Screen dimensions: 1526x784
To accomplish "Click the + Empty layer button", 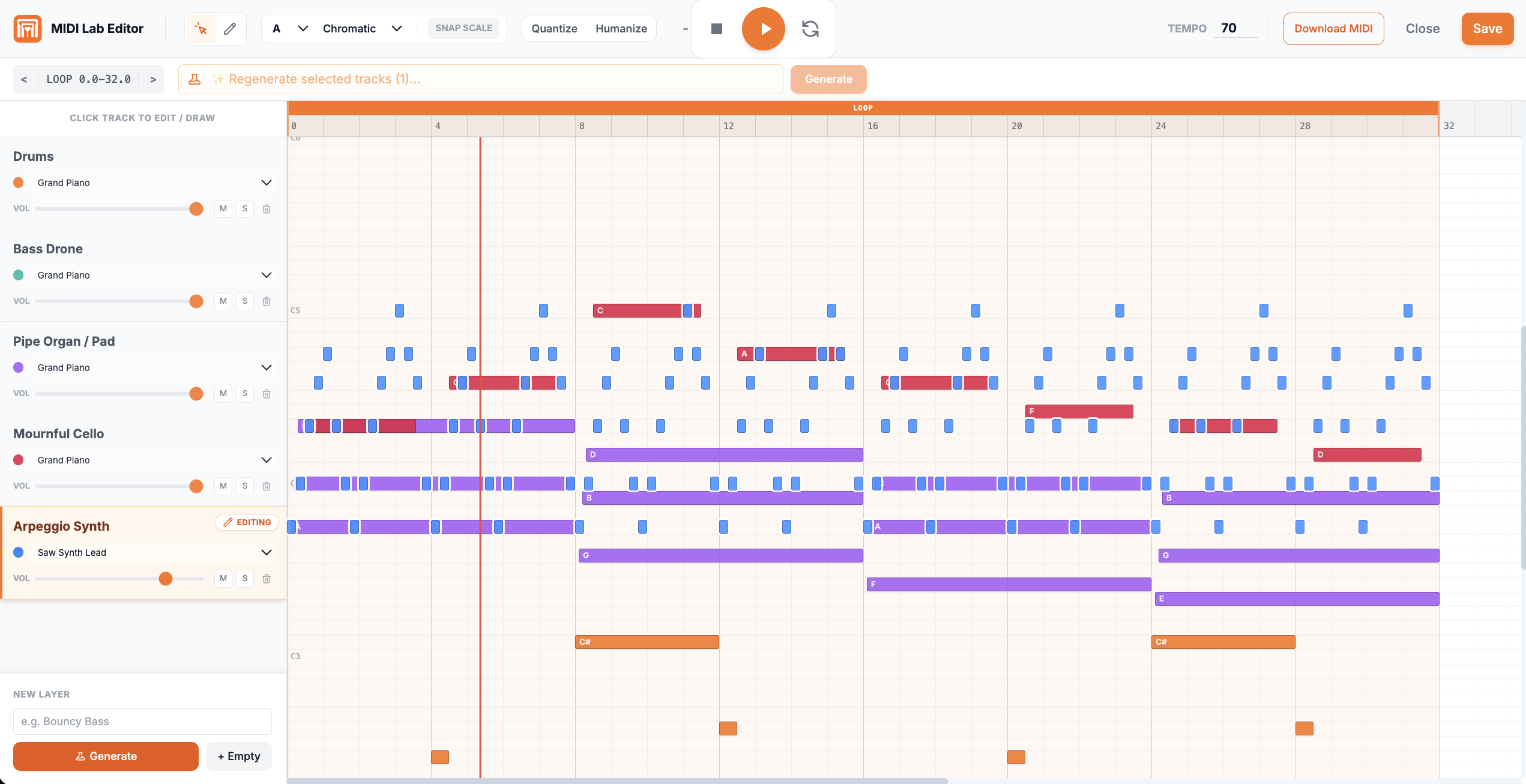I will pos(238,756).
